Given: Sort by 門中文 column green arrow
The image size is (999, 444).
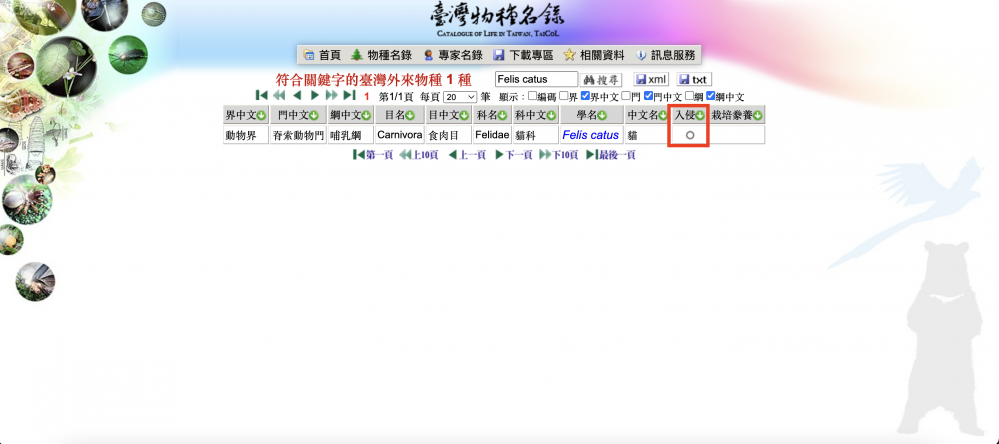Looking at the screenshot, I should coord(313,116).
